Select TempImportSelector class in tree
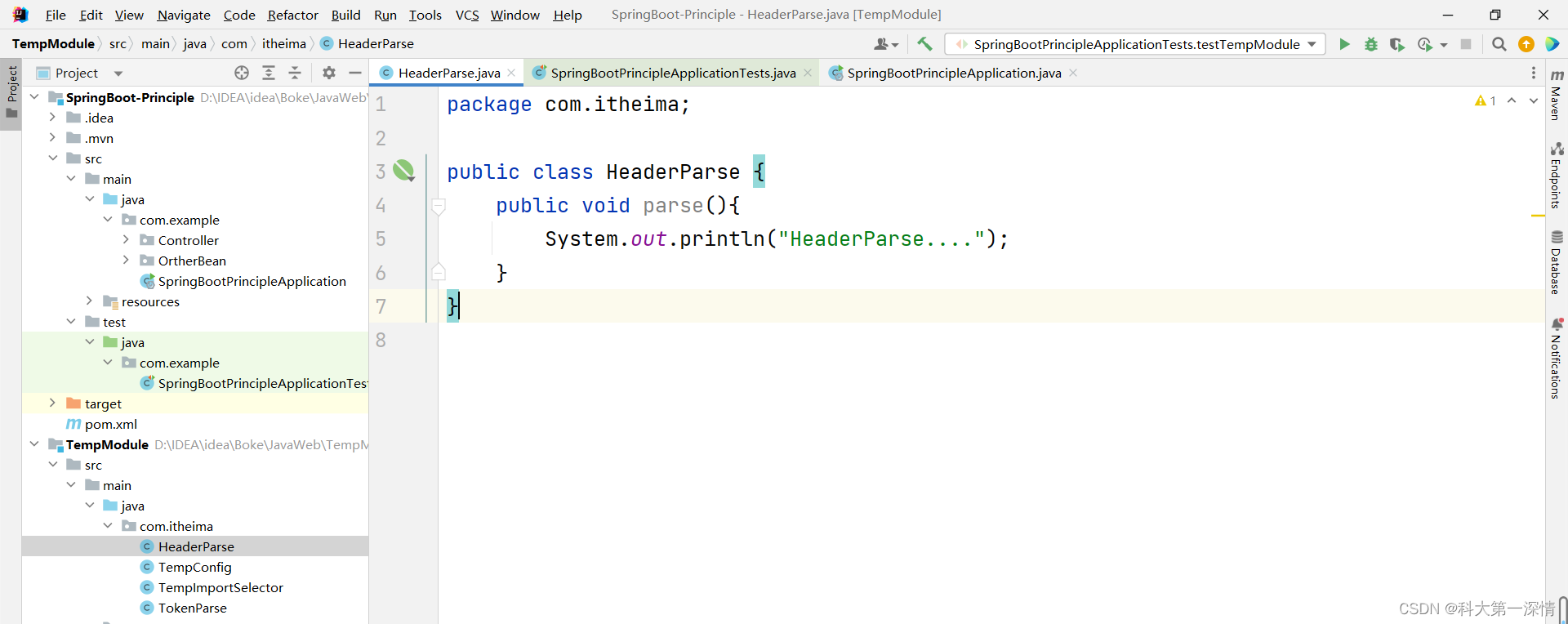Viewport: 1568px width, 624px height. pyautogui.click(x=220, y=587)
